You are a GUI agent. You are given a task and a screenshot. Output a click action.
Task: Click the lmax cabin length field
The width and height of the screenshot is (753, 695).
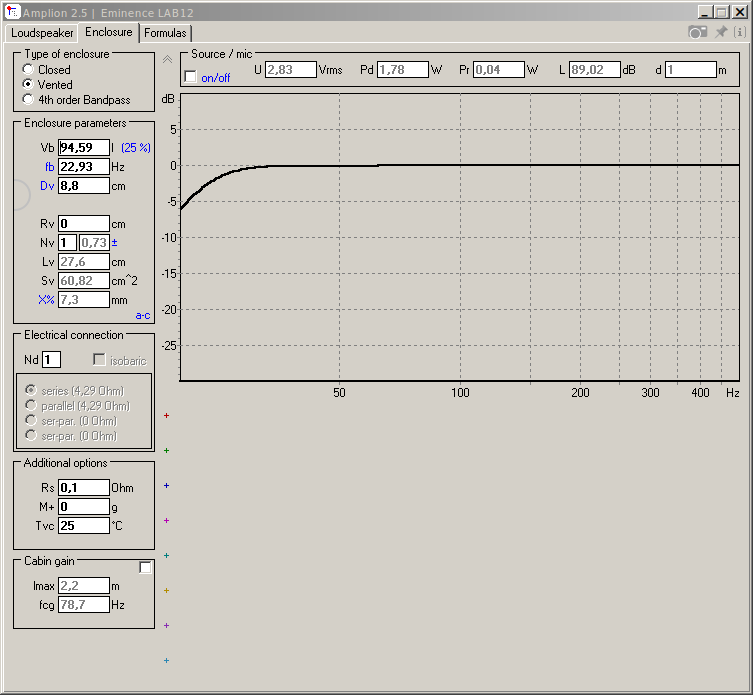pyautogui.click(x=84, y=585)
